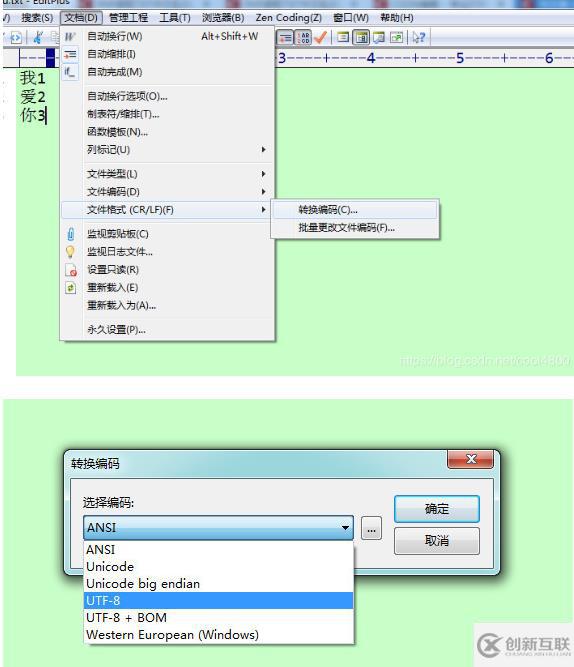Open the 窗口(W) menu
This screenshot has height=667, width=574.
tap(351, 18)
